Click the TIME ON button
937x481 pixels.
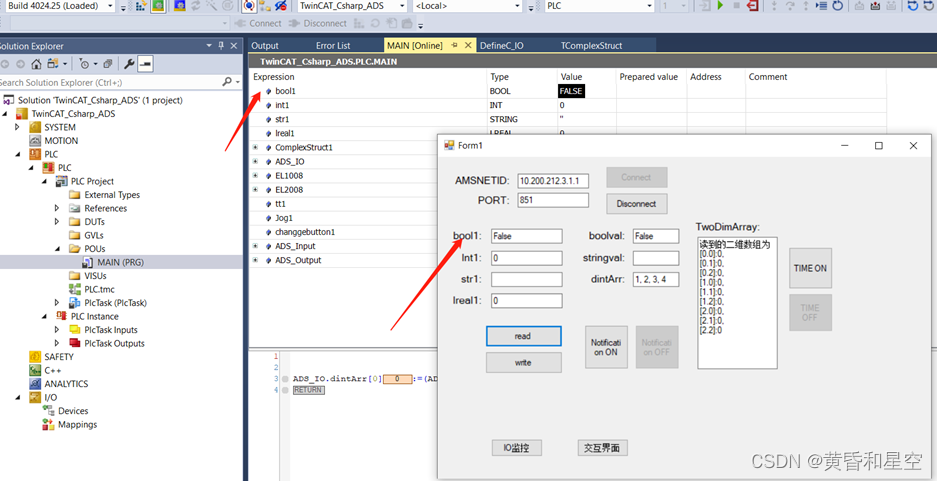[810, 268]
